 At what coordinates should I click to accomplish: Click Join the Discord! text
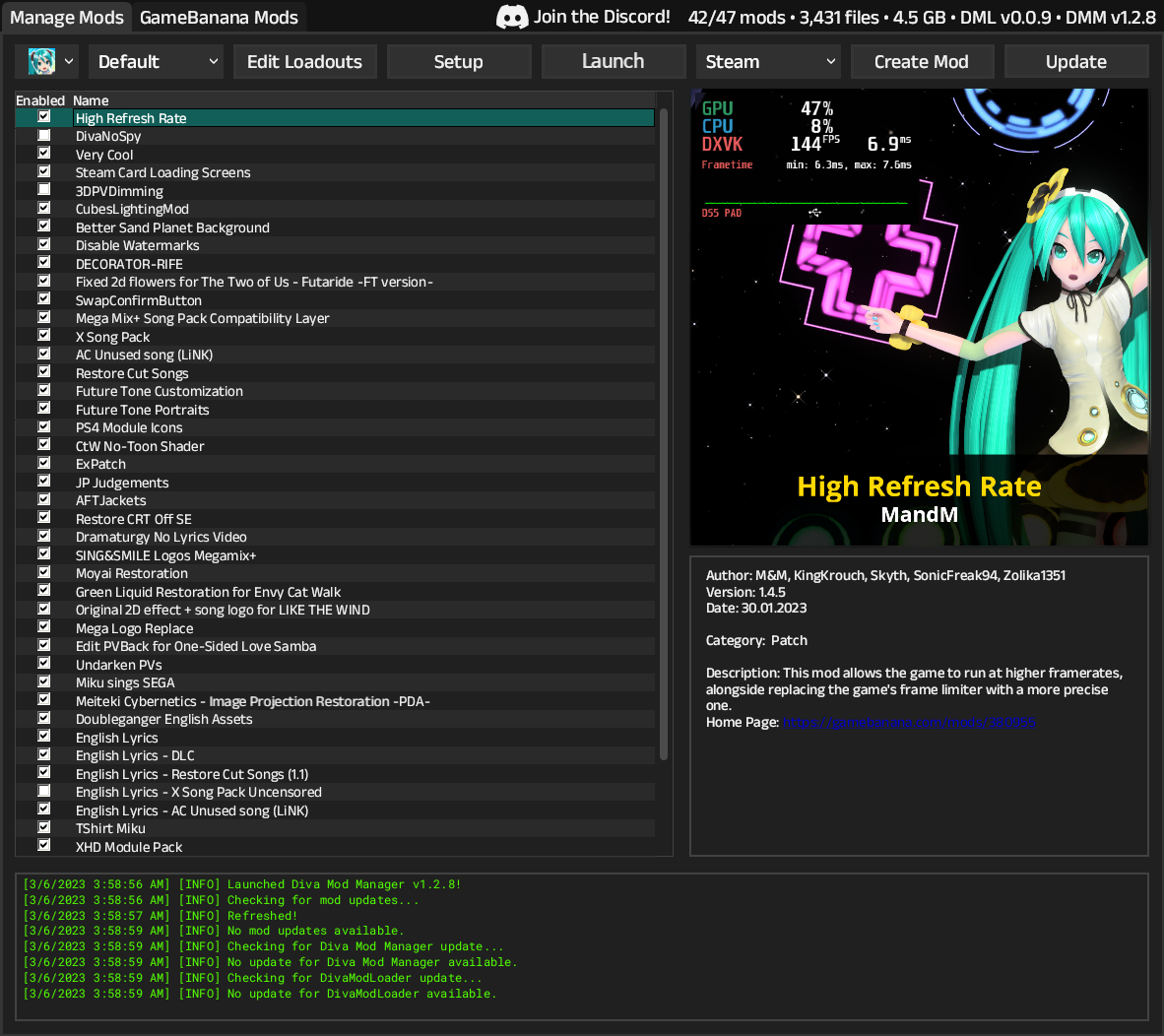tap(602, 17)
